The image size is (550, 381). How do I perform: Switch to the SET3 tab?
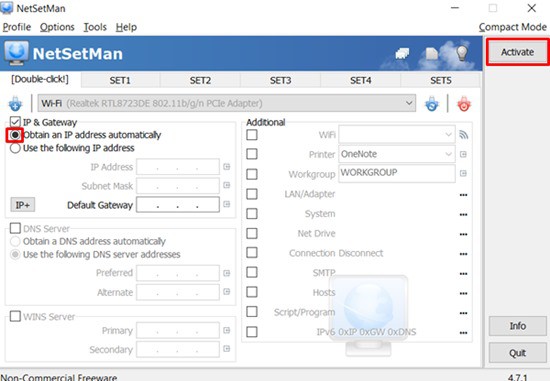click(280, 80)
